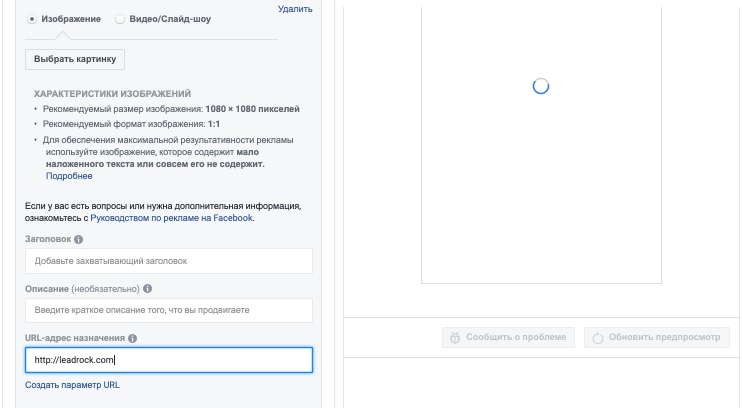742x408 pixels.
Task: Click the bug icon on report button
Action: (455, 337)
